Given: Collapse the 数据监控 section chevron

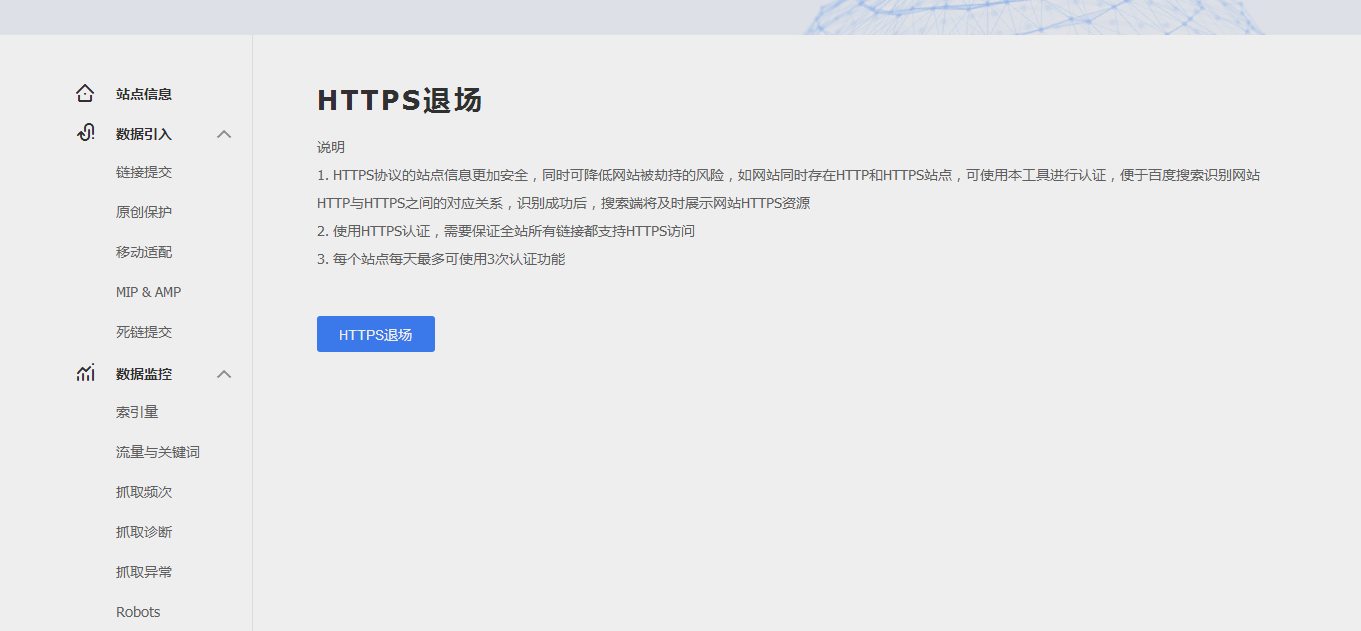Looking at the screenshot, I should tap(224, 374).
